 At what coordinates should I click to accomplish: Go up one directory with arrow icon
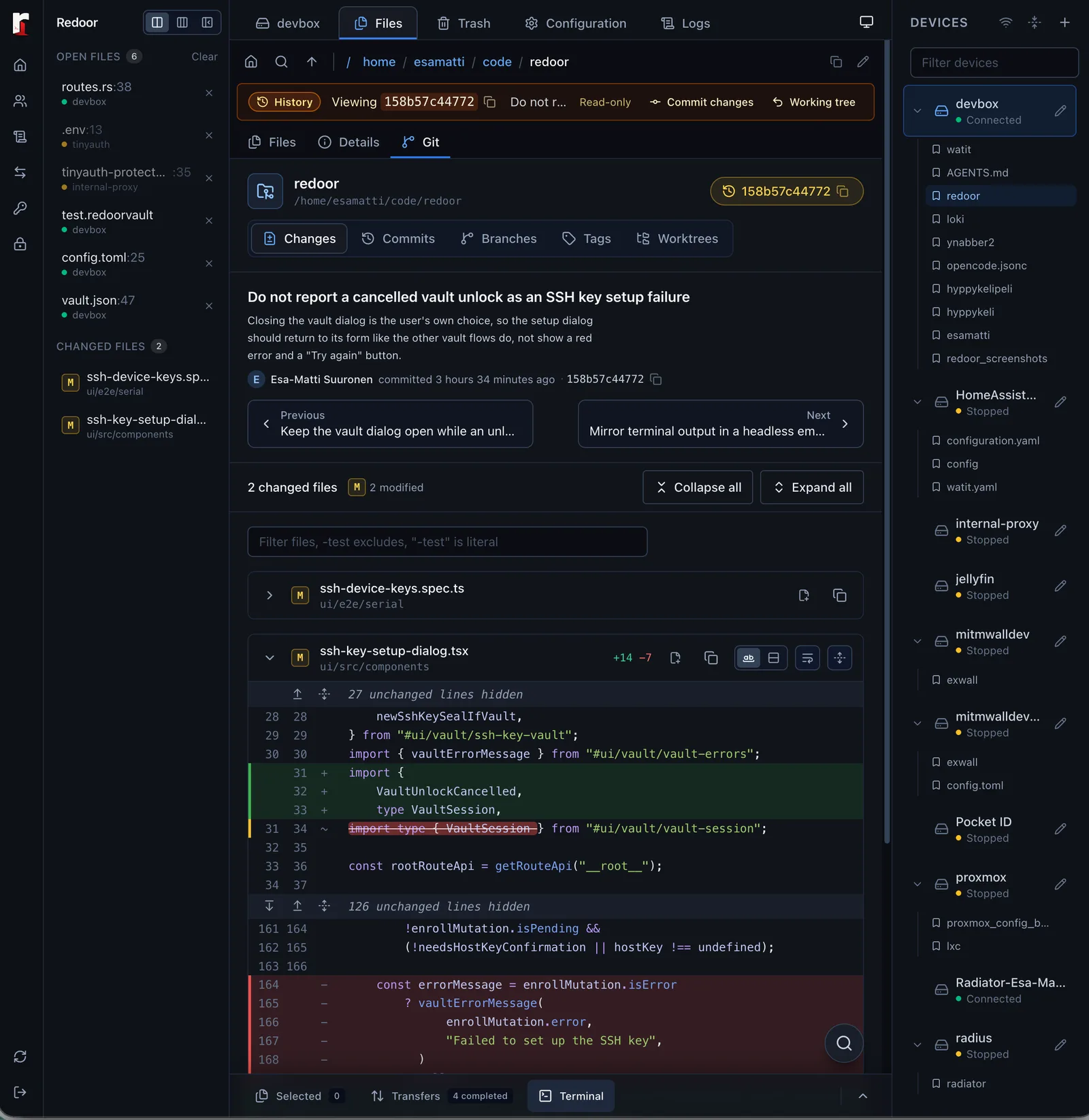tap(312, 62)
